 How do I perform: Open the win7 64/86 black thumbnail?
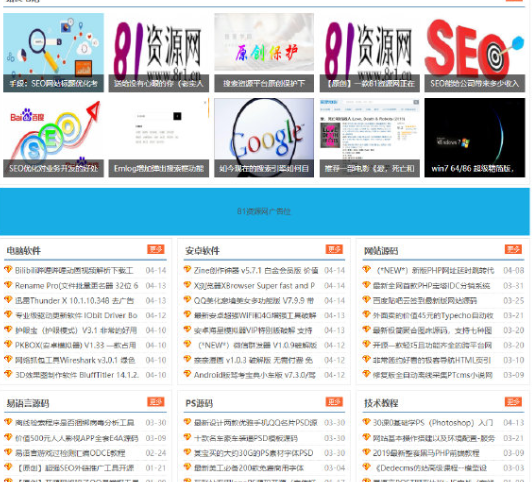tap(475, 137)
